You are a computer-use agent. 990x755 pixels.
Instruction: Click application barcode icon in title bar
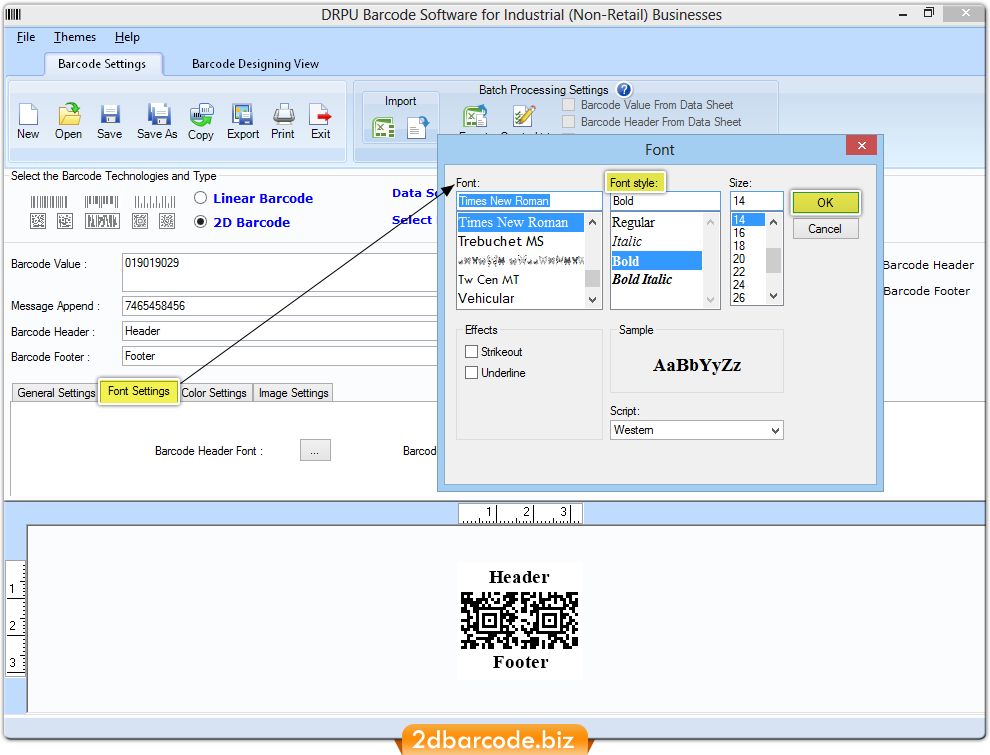click(x=13, y=14)
